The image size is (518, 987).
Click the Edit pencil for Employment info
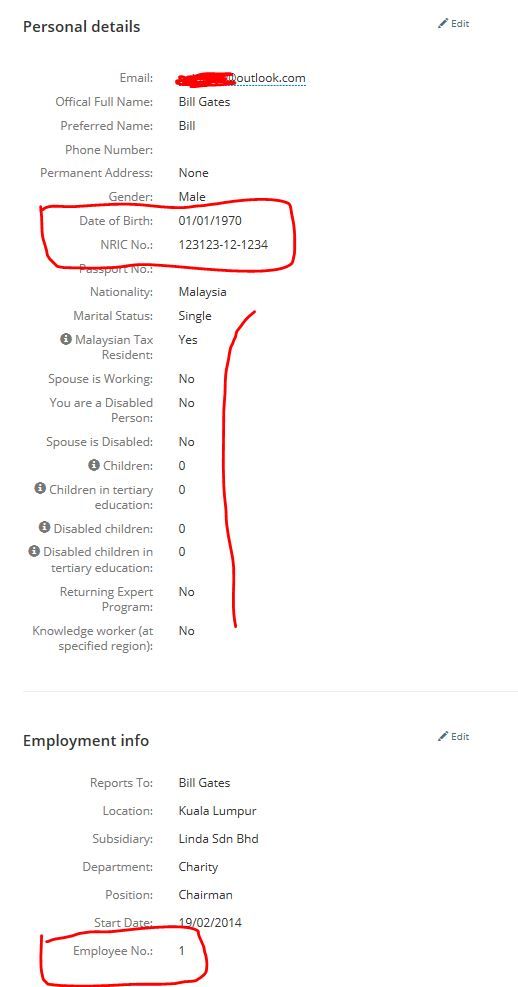point(454,736)
